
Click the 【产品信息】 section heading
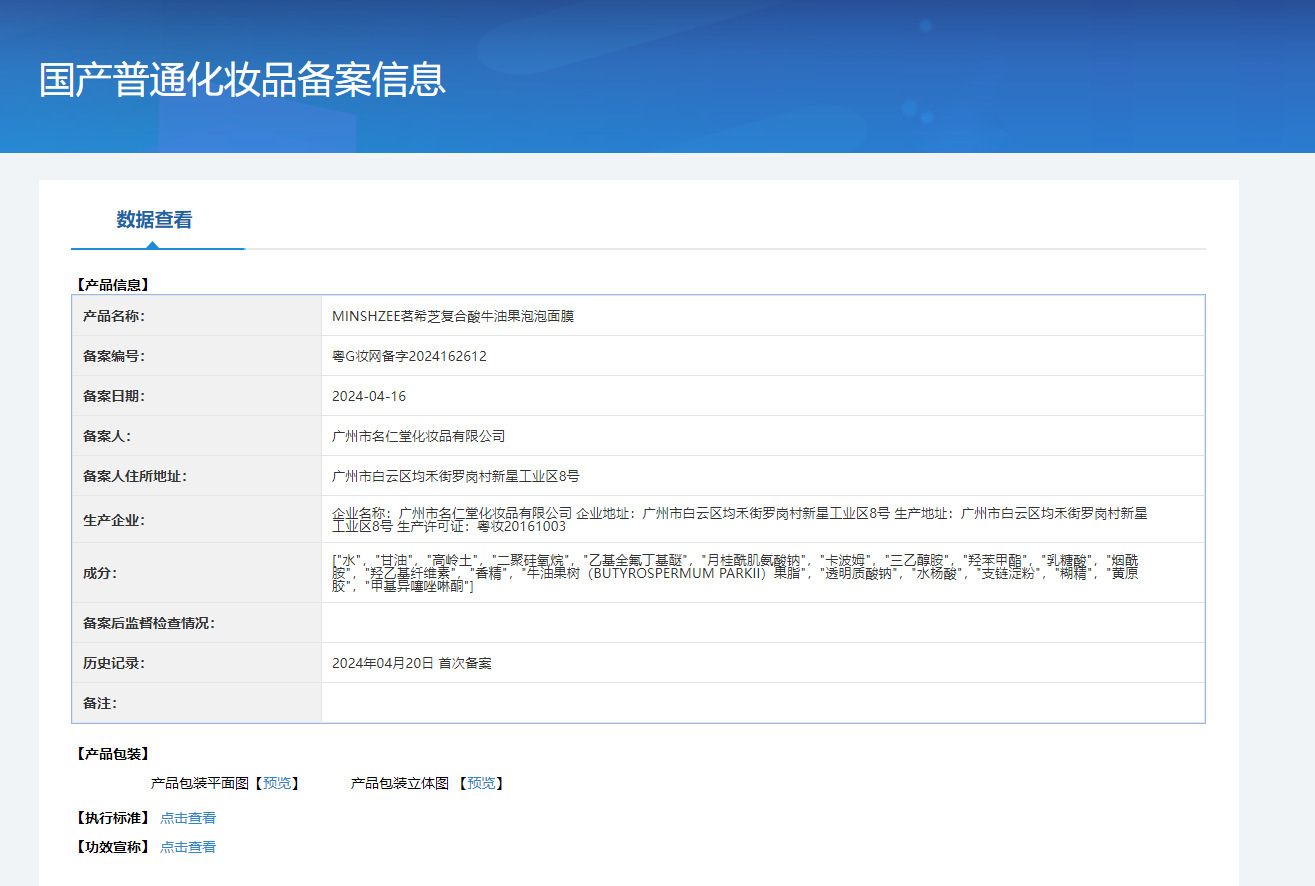(112, 285)
